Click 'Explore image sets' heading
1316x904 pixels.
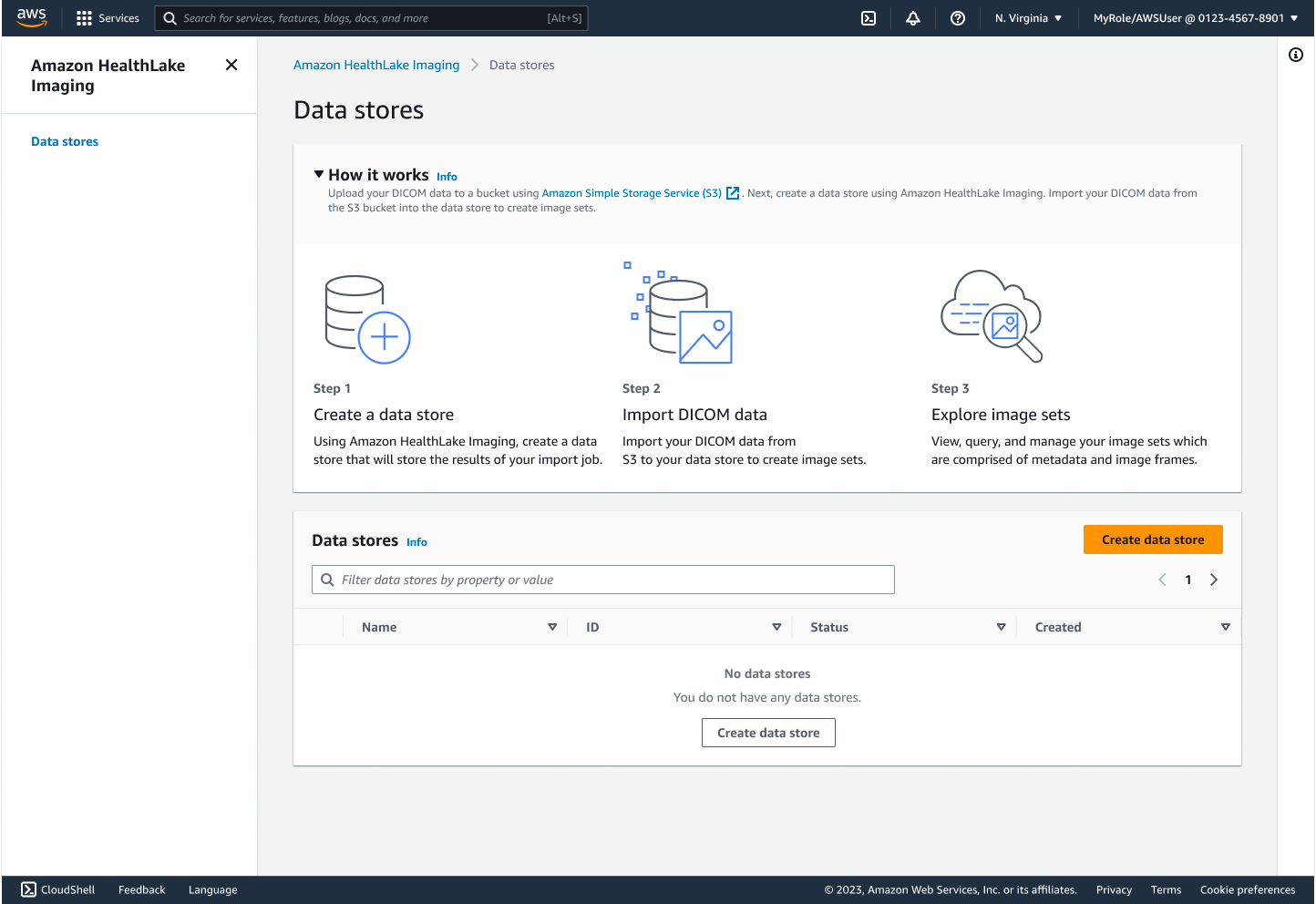pyautogui.click(x=1001, y=415)
